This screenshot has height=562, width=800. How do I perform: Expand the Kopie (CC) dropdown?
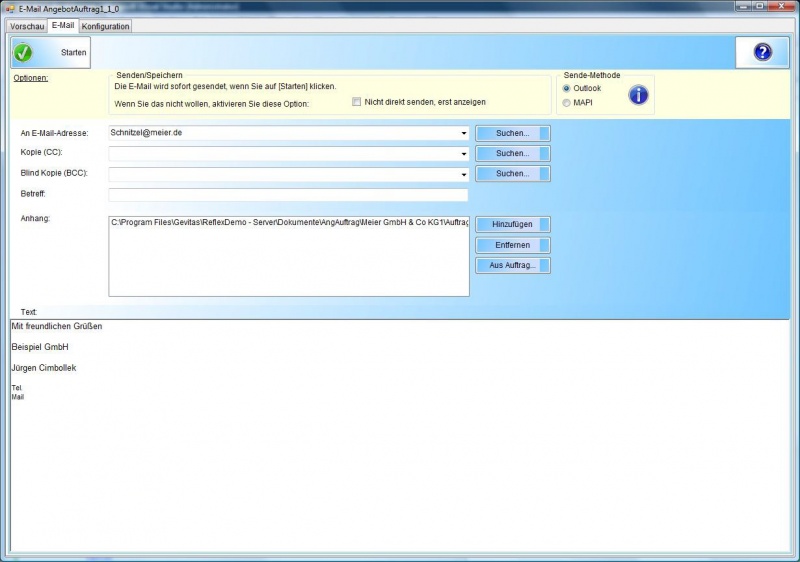[464, 154]
